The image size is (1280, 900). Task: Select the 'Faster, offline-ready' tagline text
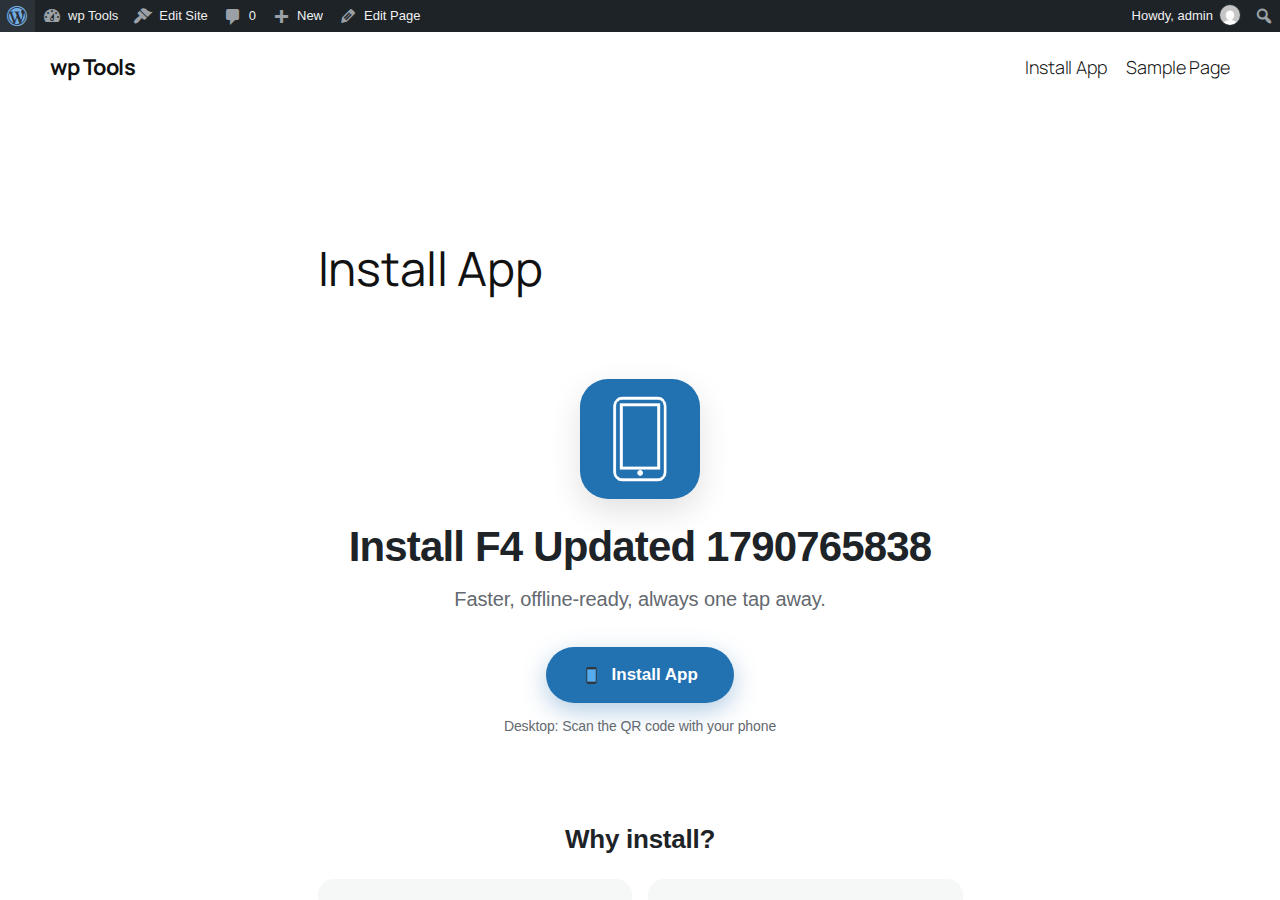[640, 599]
